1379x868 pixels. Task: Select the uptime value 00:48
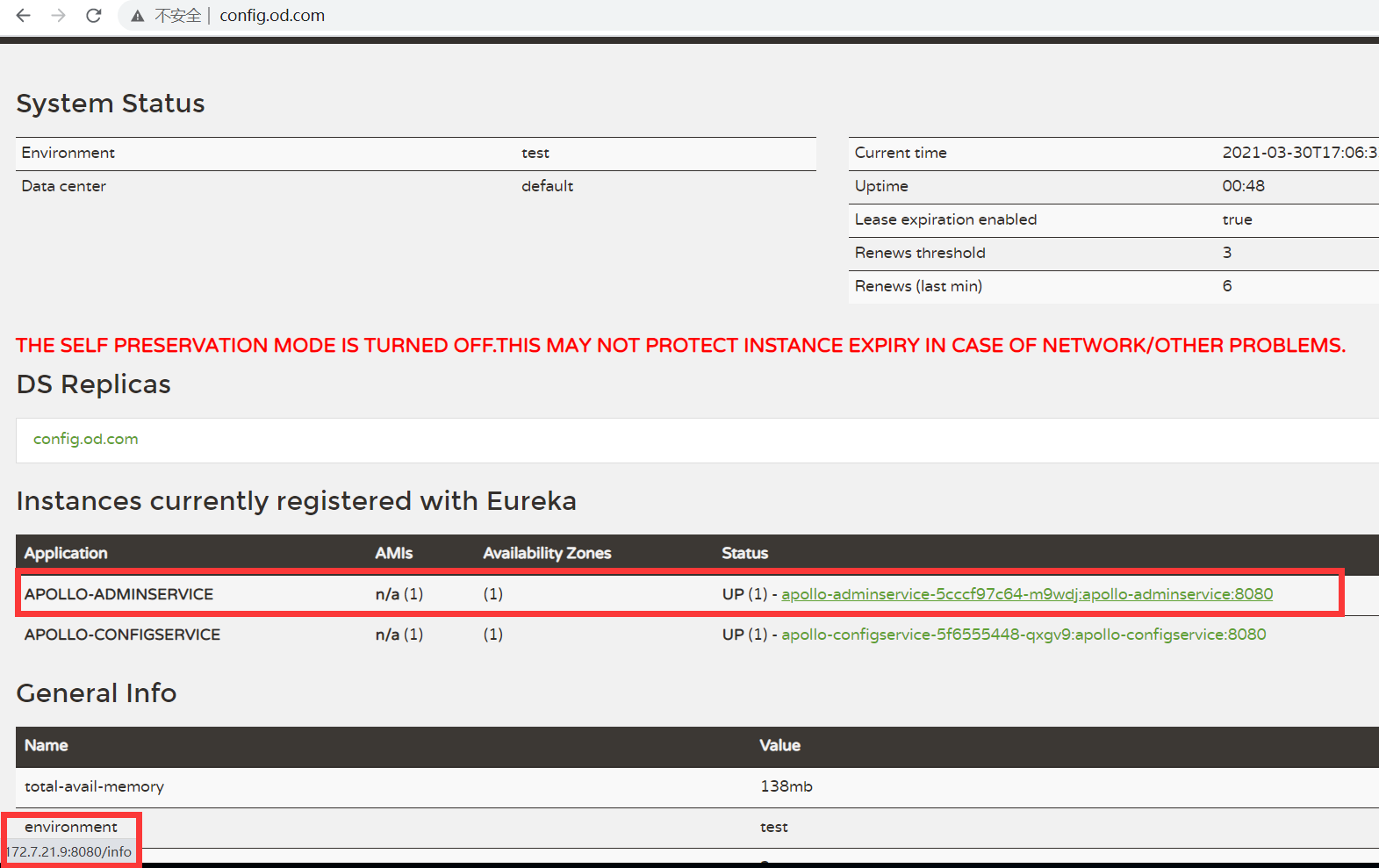tap(1243, 186)
